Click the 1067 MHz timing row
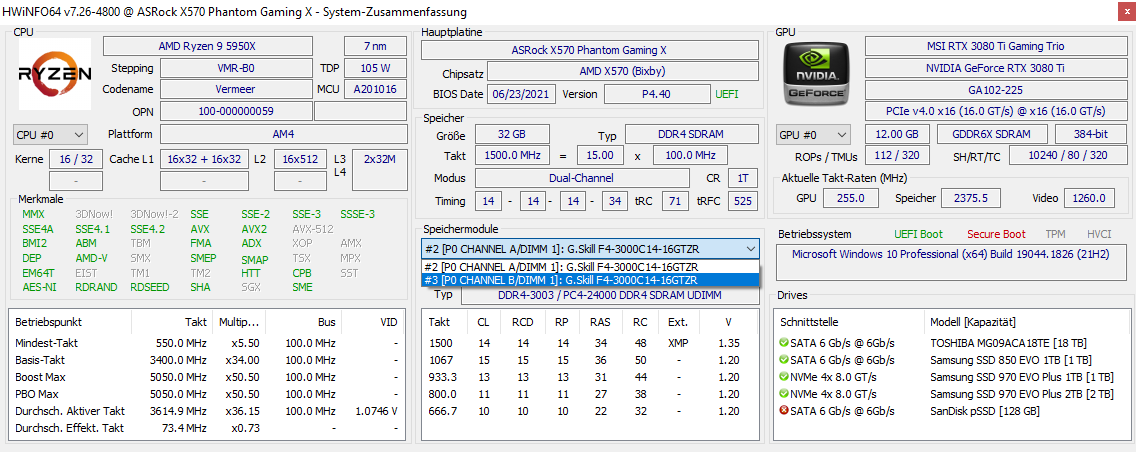The image size is (1136, 452). coord(590,359)
